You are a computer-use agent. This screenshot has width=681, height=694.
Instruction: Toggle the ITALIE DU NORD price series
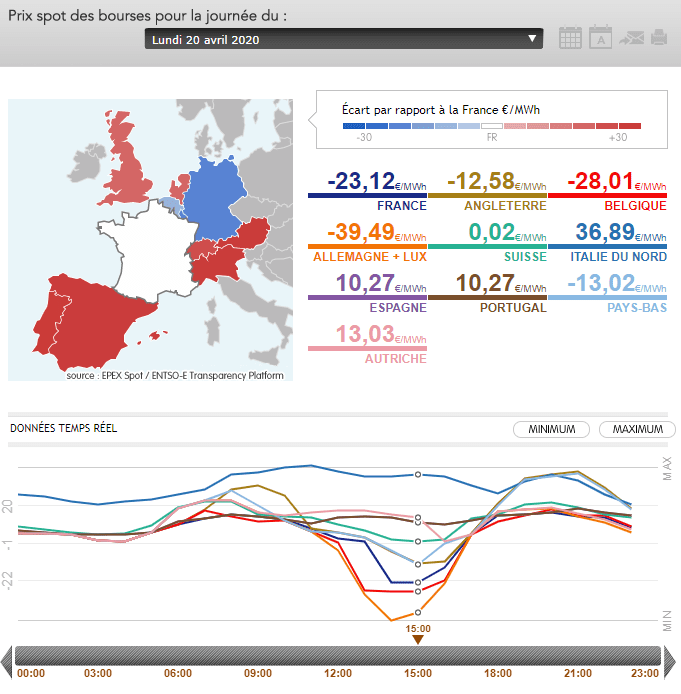click(x=608, y=241)
